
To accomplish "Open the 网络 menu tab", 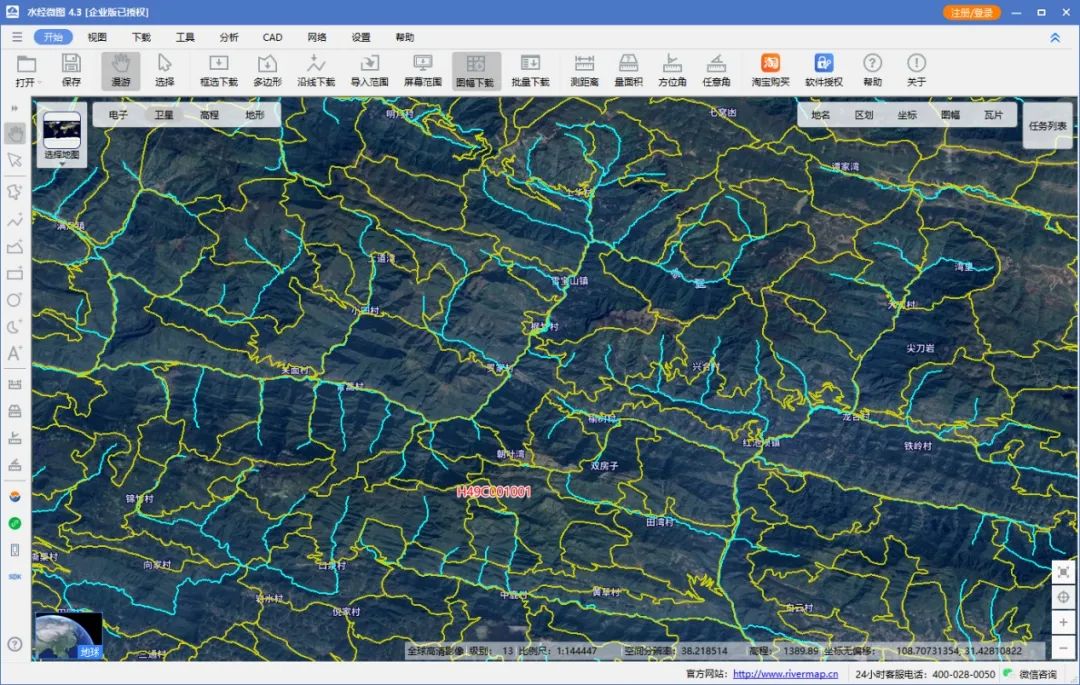I will 317,37.
